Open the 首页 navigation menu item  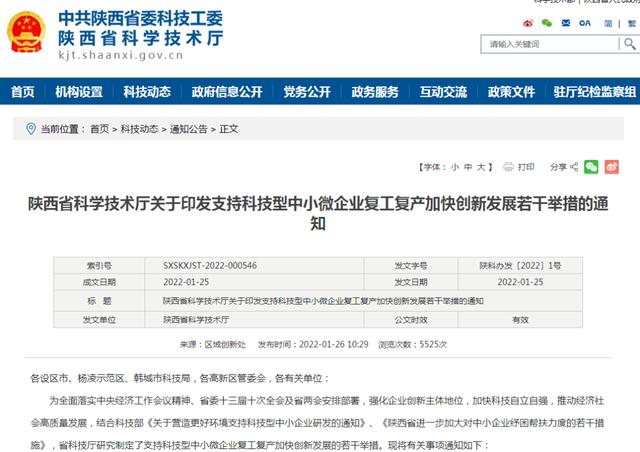click(x=23, y=91)
